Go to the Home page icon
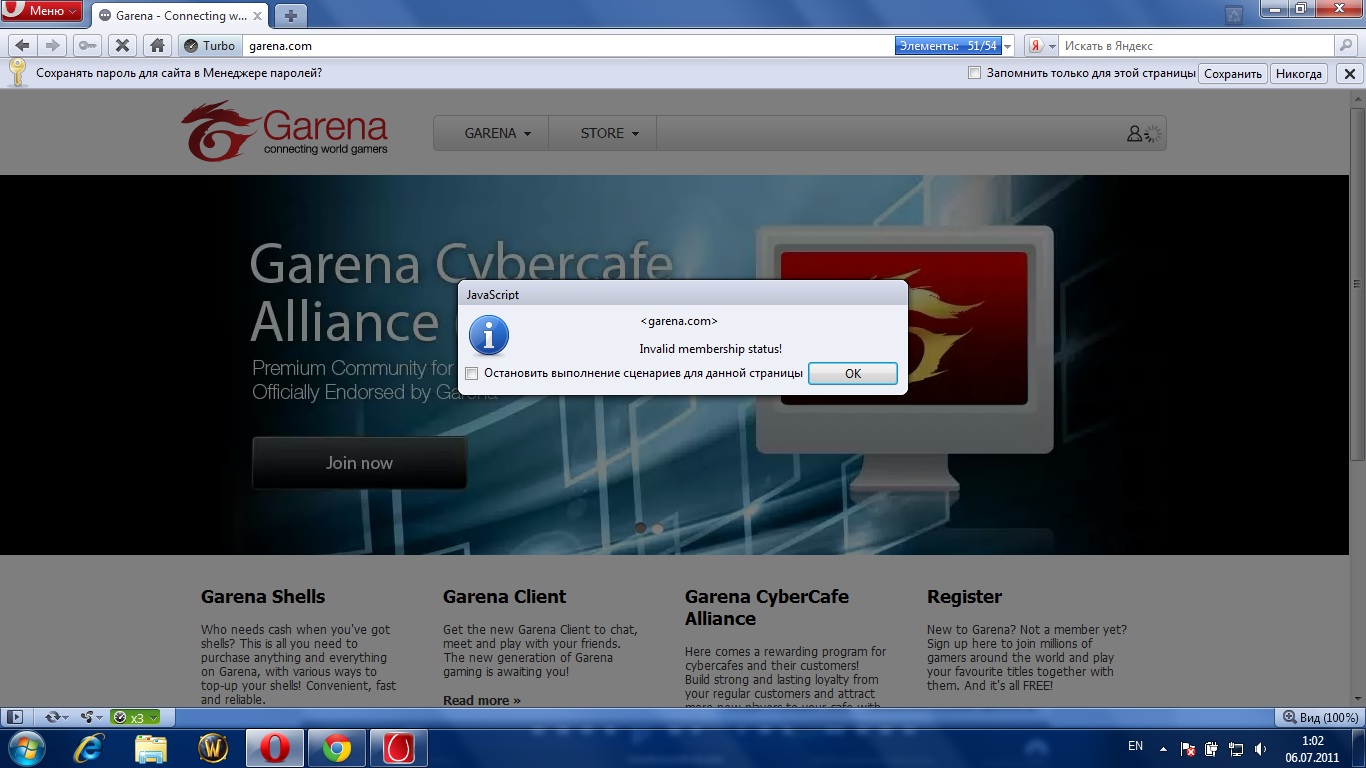 tap(156, 45)
